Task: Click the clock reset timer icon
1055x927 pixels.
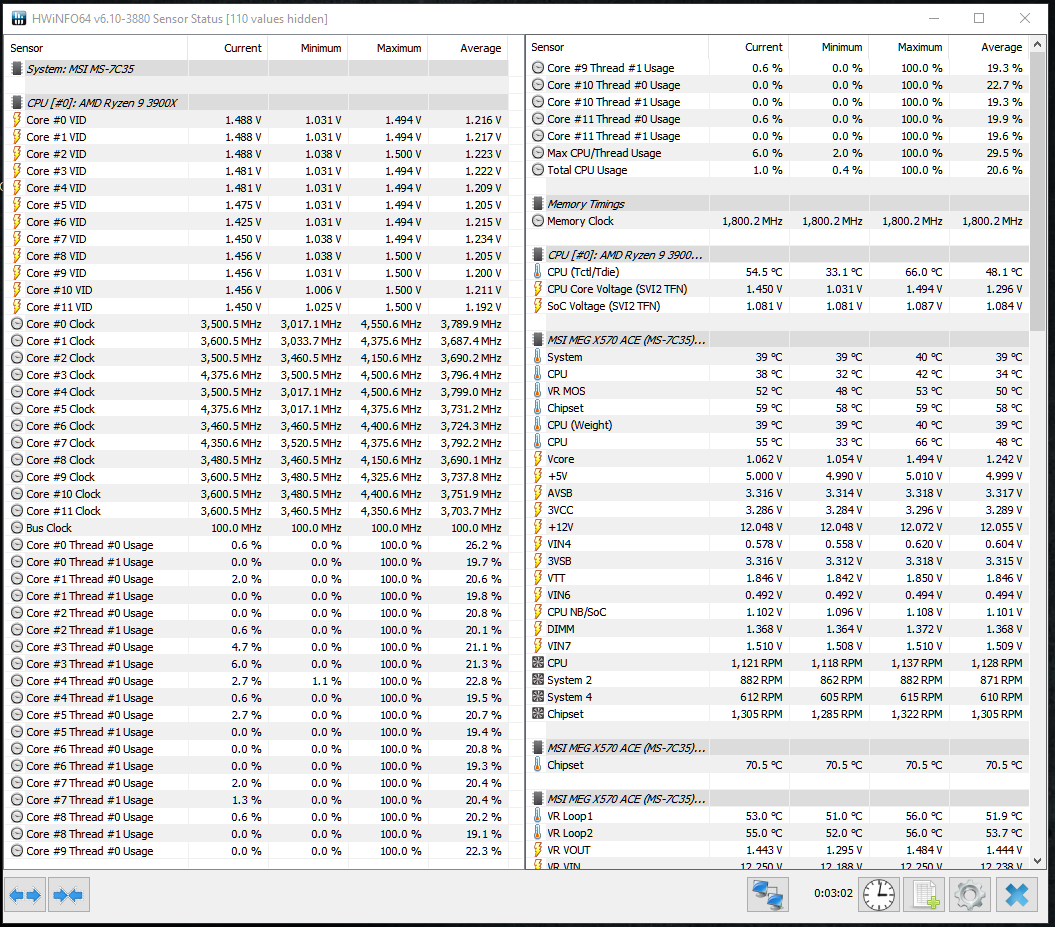Action: 879,895
